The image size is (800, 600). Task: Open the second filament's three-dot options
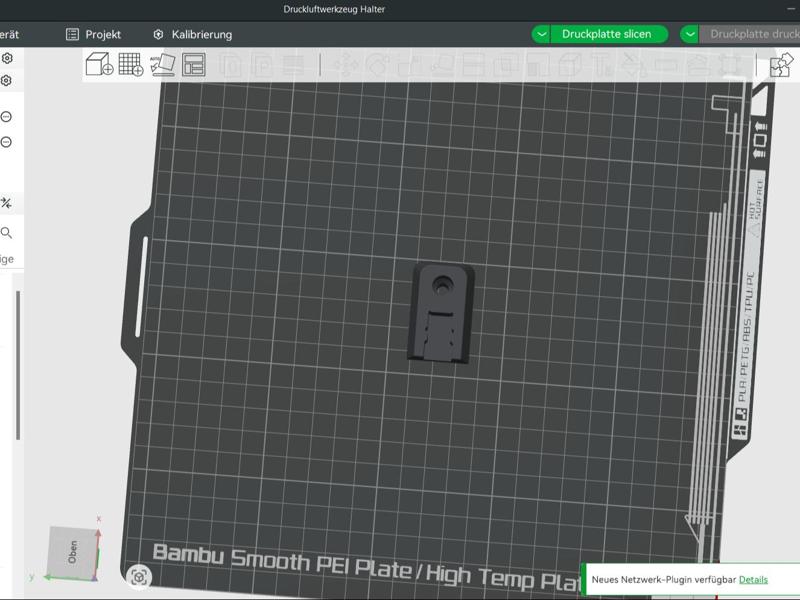tap(6, 142)
